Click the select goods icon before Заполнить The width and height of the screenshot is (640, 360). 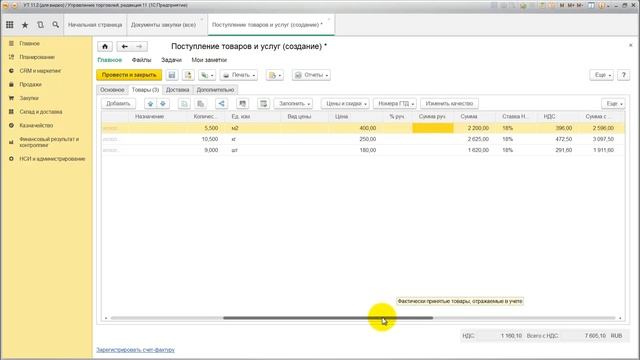coord(264,104)
